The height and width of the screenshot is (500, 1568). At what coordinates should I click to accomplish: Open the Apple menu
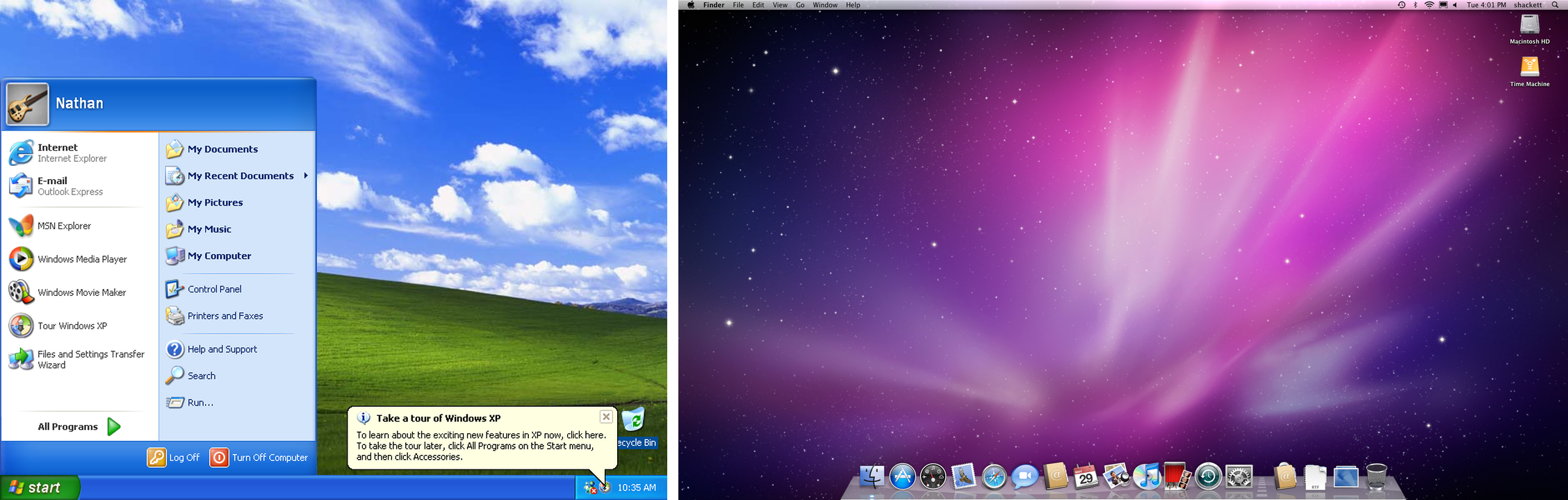coord(691,5)
